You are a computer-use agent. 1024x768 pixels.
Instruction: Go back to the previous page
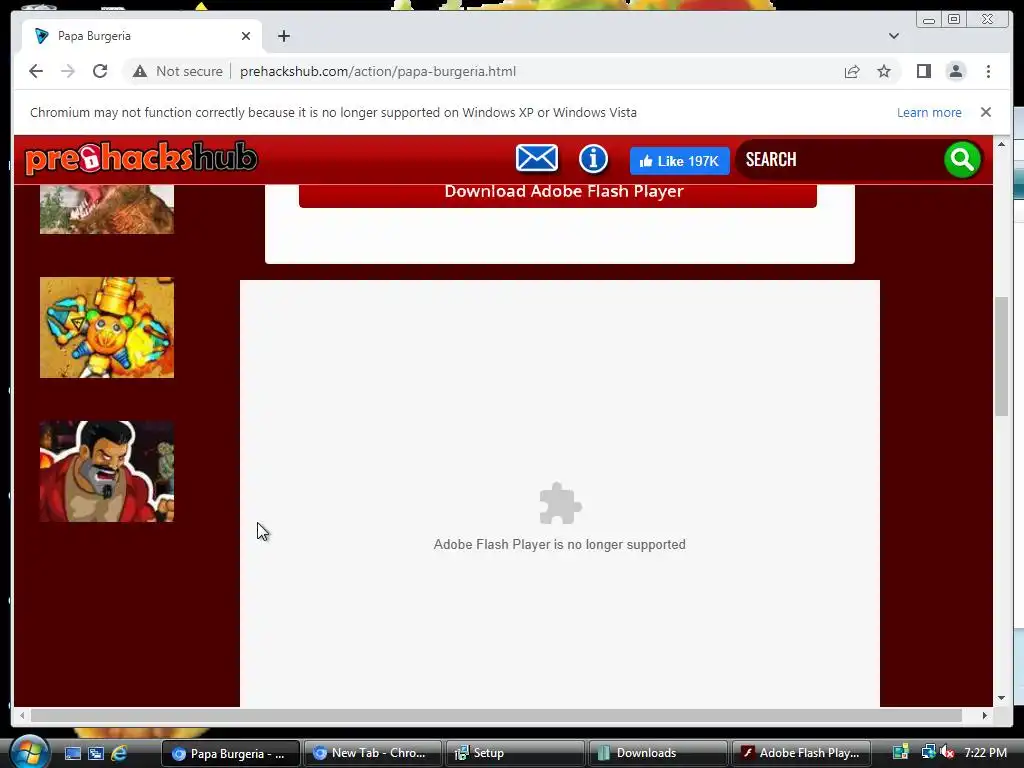[36, 71]
